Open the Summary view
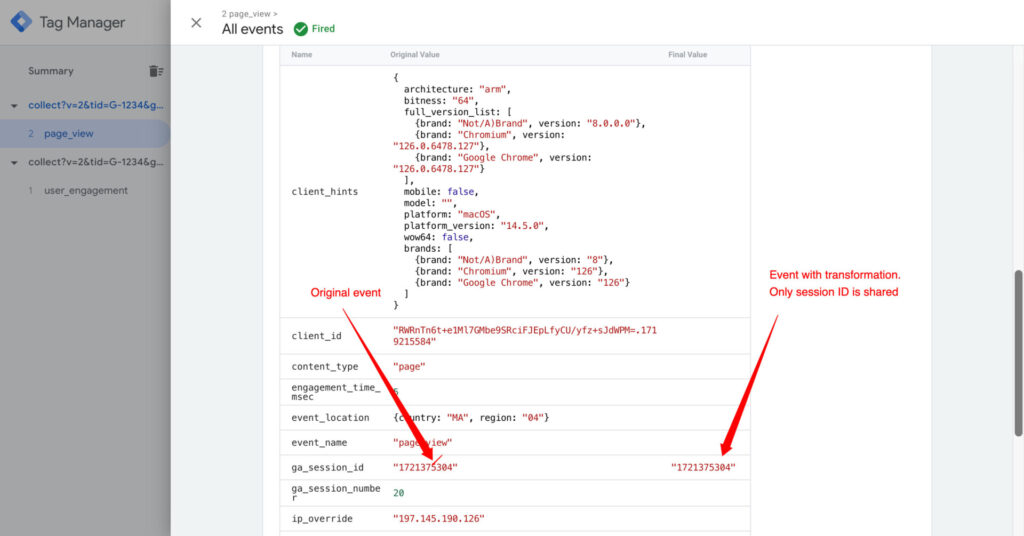Viewport: 1024px width, 536px height. pyautogui.click(x=51, y=71)
